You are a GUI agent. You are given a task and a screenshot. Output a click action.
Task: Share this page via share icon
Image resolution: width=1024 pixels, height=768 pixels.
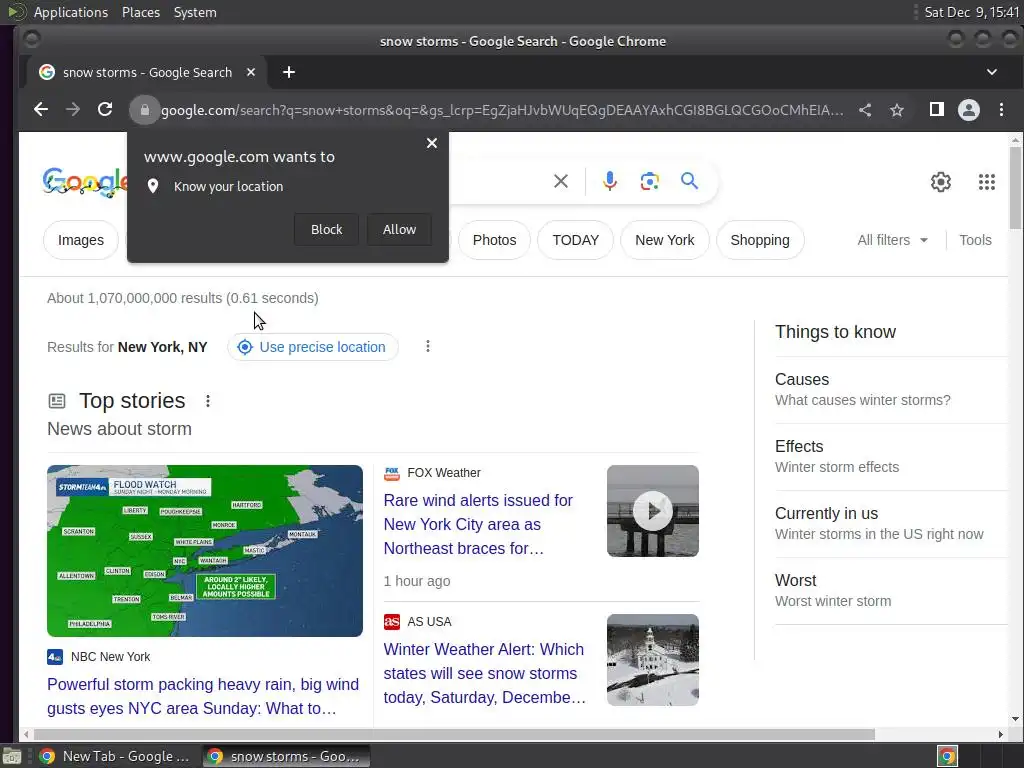pos(865,110)
